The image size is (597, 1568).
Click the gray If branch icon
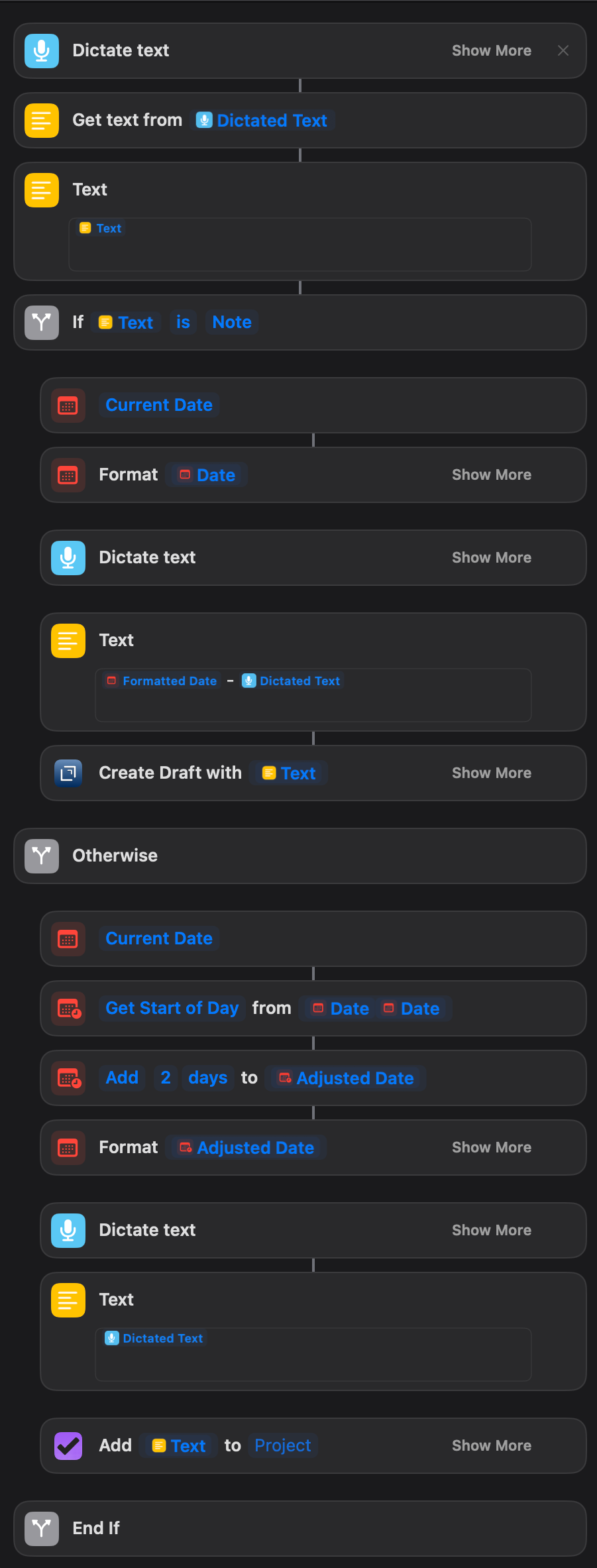[x=42, y=323]
